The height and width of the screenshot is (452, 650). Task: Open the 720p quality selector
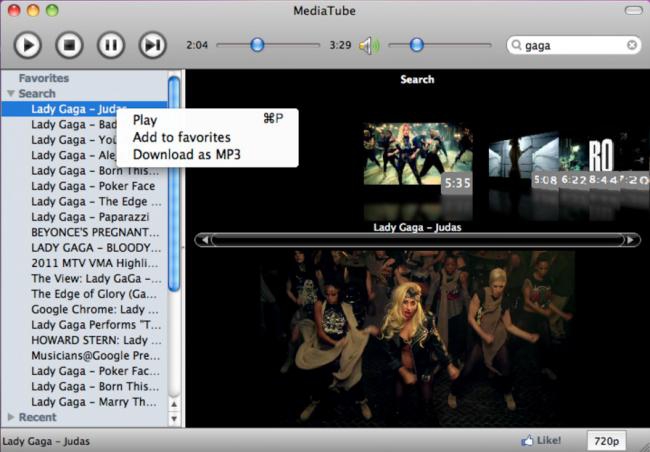[606, 441]
